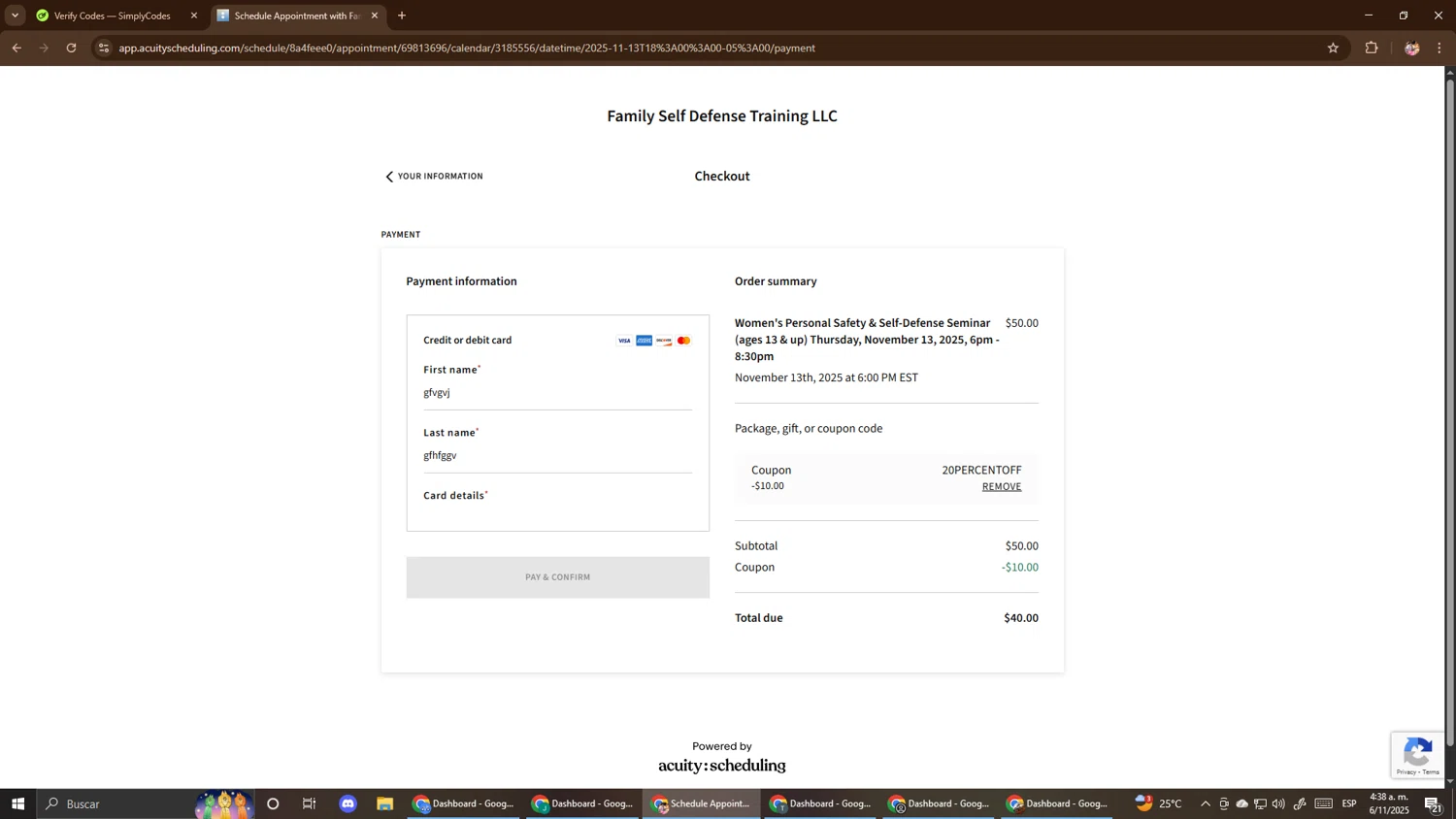1456x819 pixels.
Task: Edit the Last name field
Action: (557, 456)
